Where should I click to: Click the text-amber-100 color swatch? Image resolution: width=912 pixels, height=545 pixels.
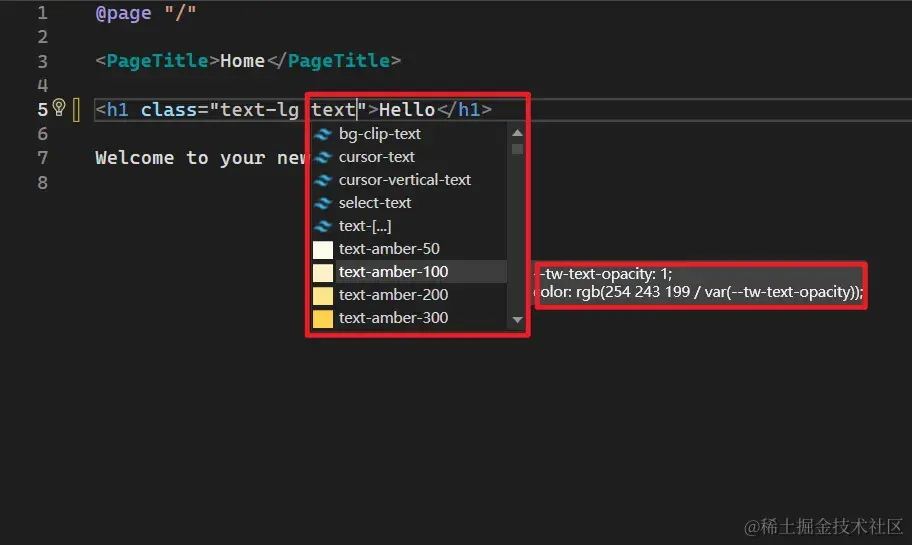(x=323, y=273)
